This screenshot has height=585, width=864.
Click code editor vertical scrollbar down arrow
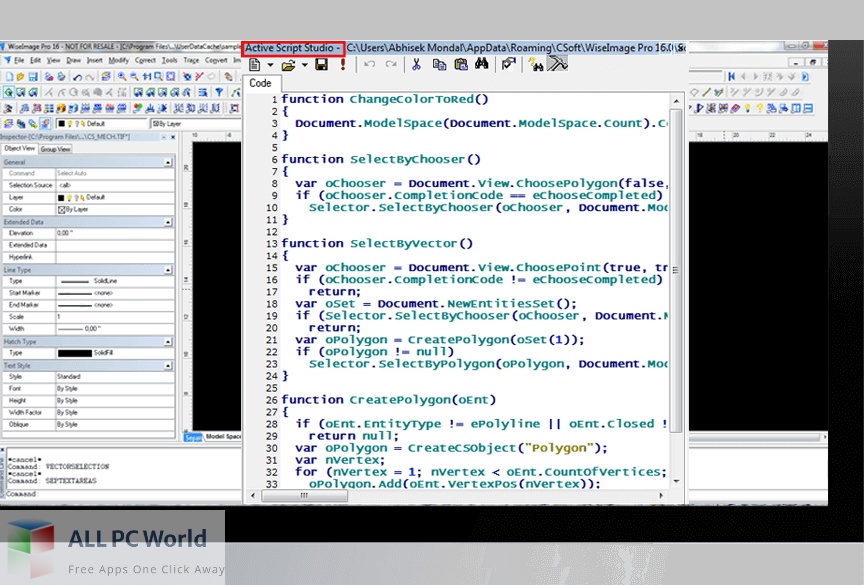676,481
